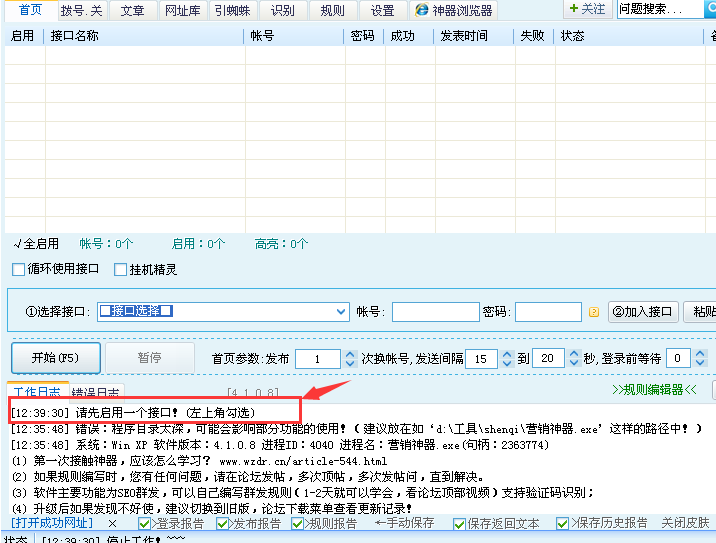Uncheck the 登录报告 checkbox
This screenshot has width=716, height=543.
145,523
